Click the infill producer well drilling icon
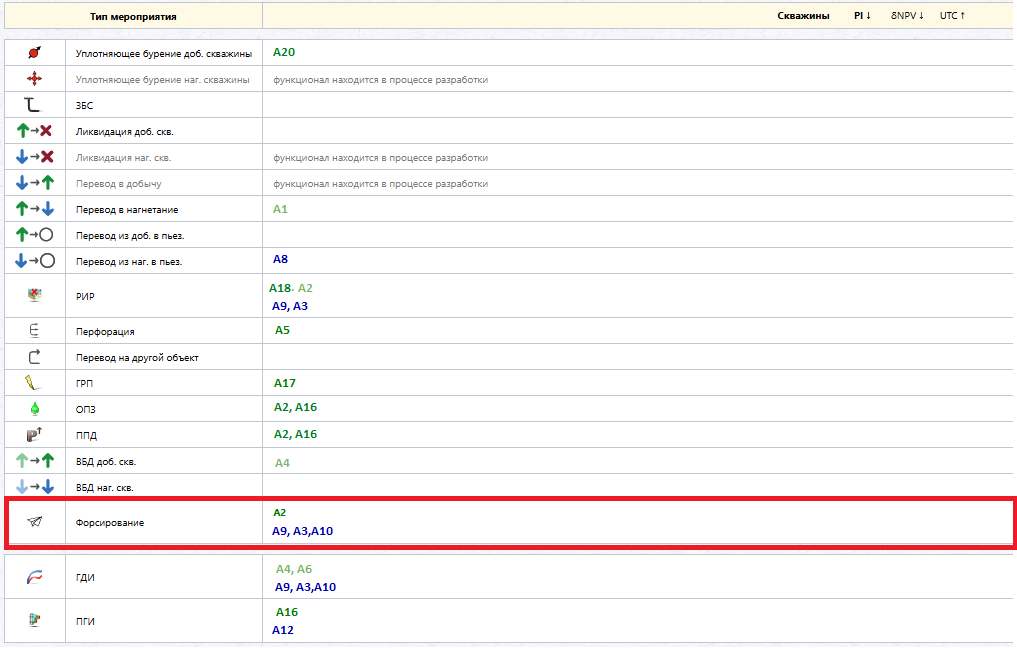1017x648 pixels. [34, 53]
